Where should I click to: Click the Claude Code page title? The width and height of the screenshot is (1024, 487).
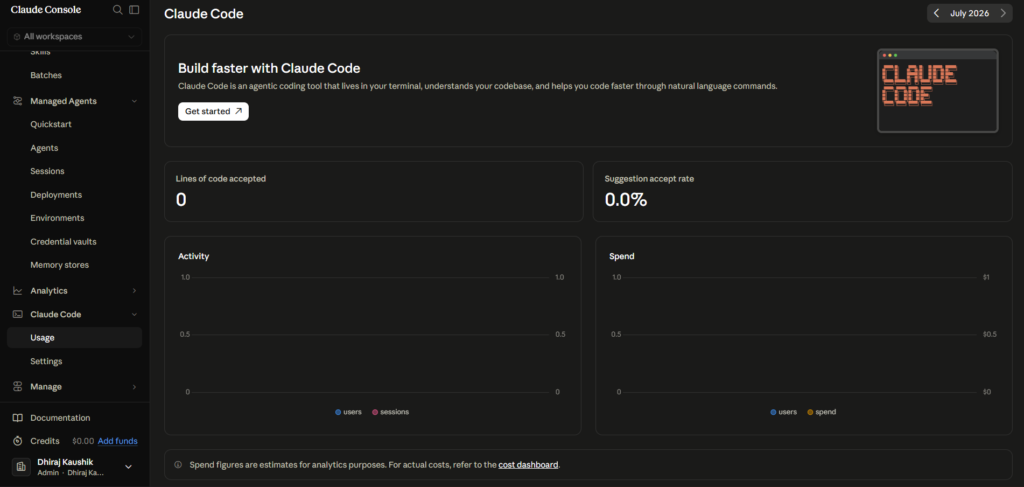[x=204, y=14]
